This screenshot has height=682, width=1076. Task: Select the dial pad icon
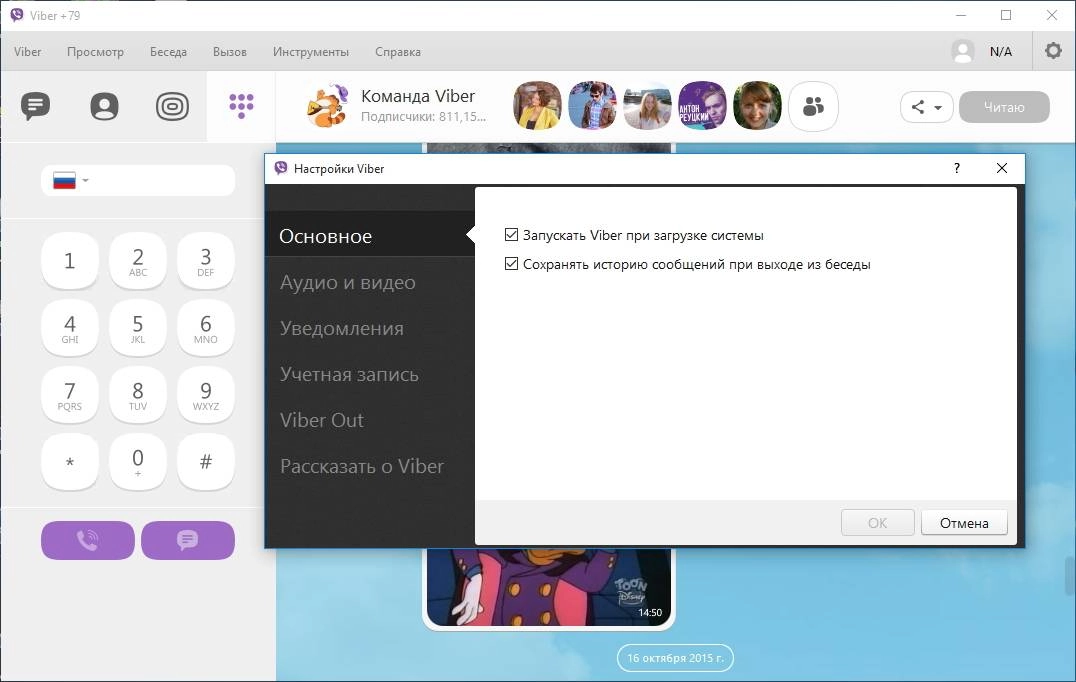(241, 106)
